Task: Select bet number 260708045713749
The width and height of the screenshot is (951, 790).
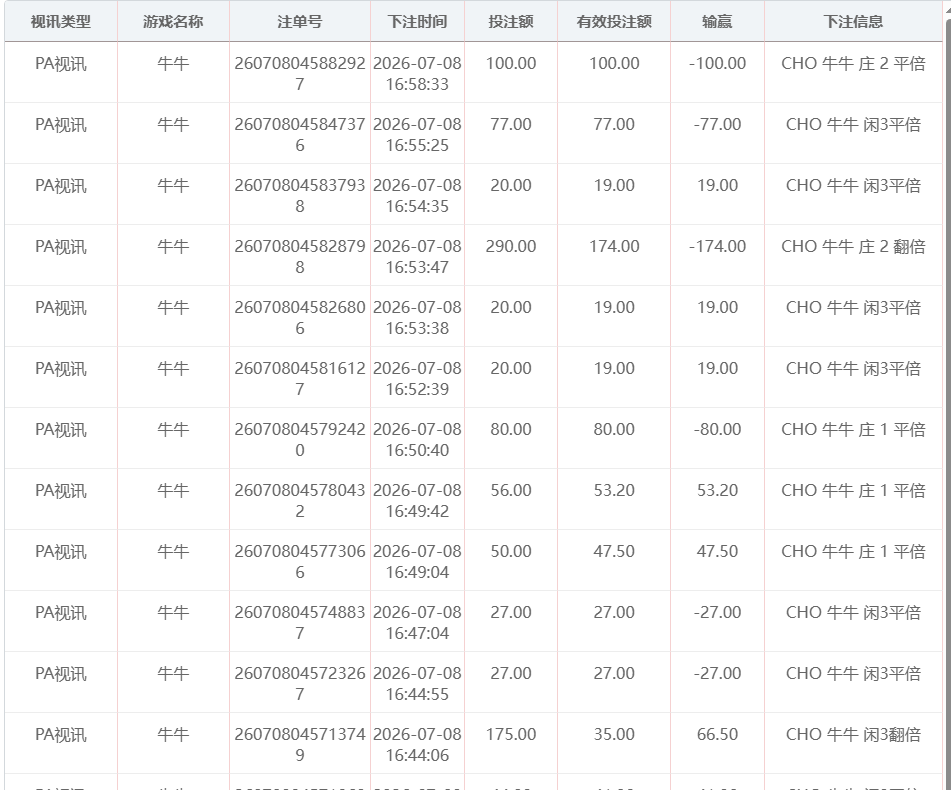Action: pyautogui.click(x=300, y=745)
